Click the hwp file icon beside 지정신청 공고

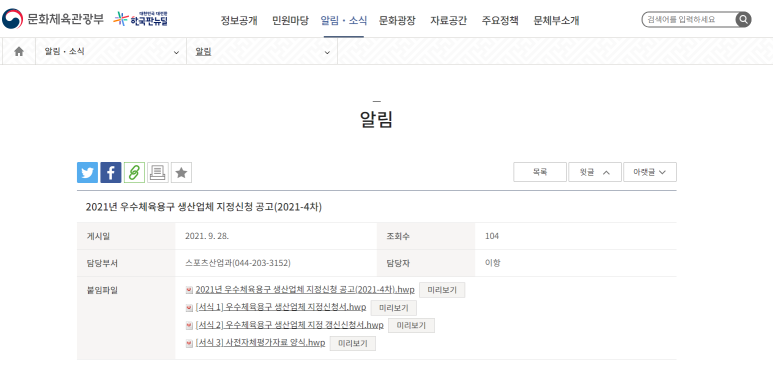pyautogui.click(x=189, y=290)
